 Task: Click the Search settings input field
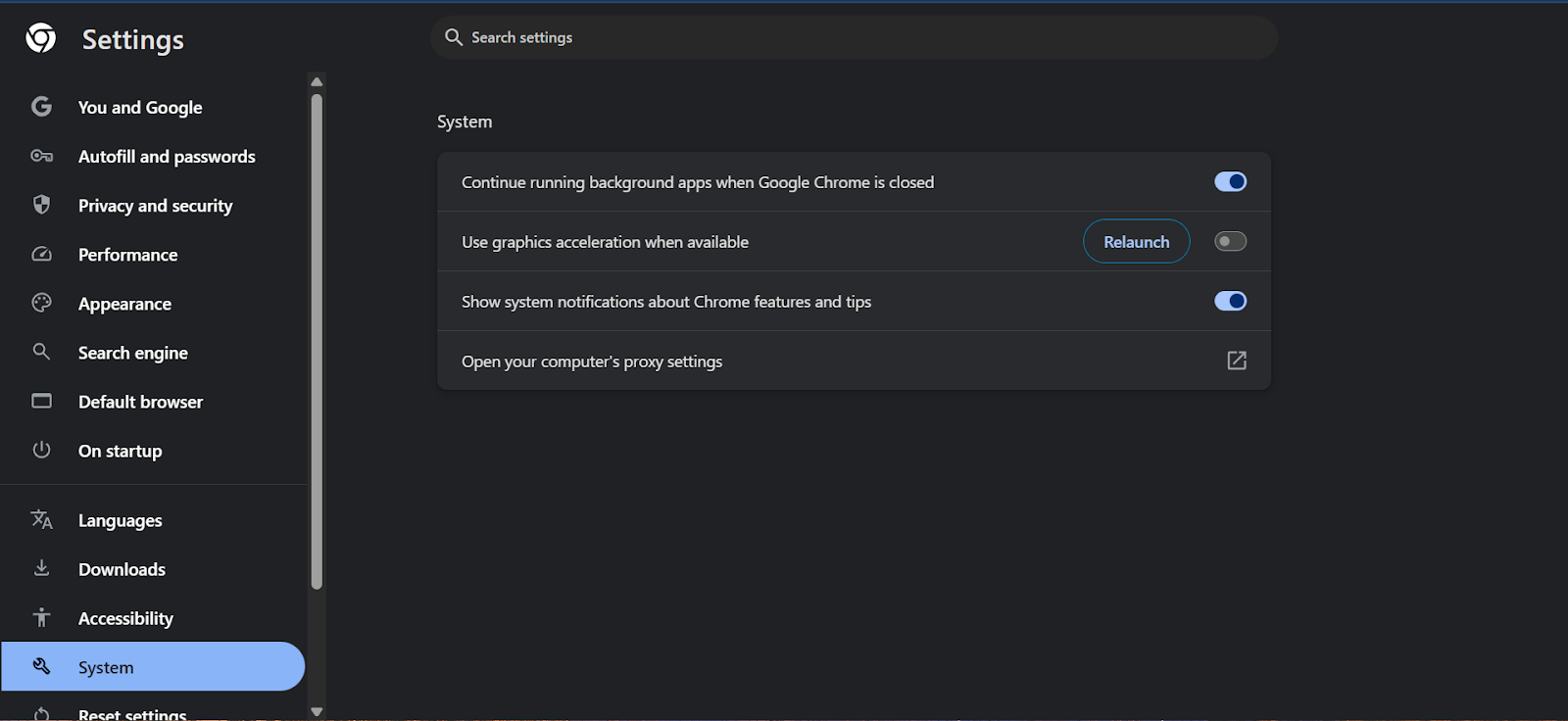[x=854, y=37]
